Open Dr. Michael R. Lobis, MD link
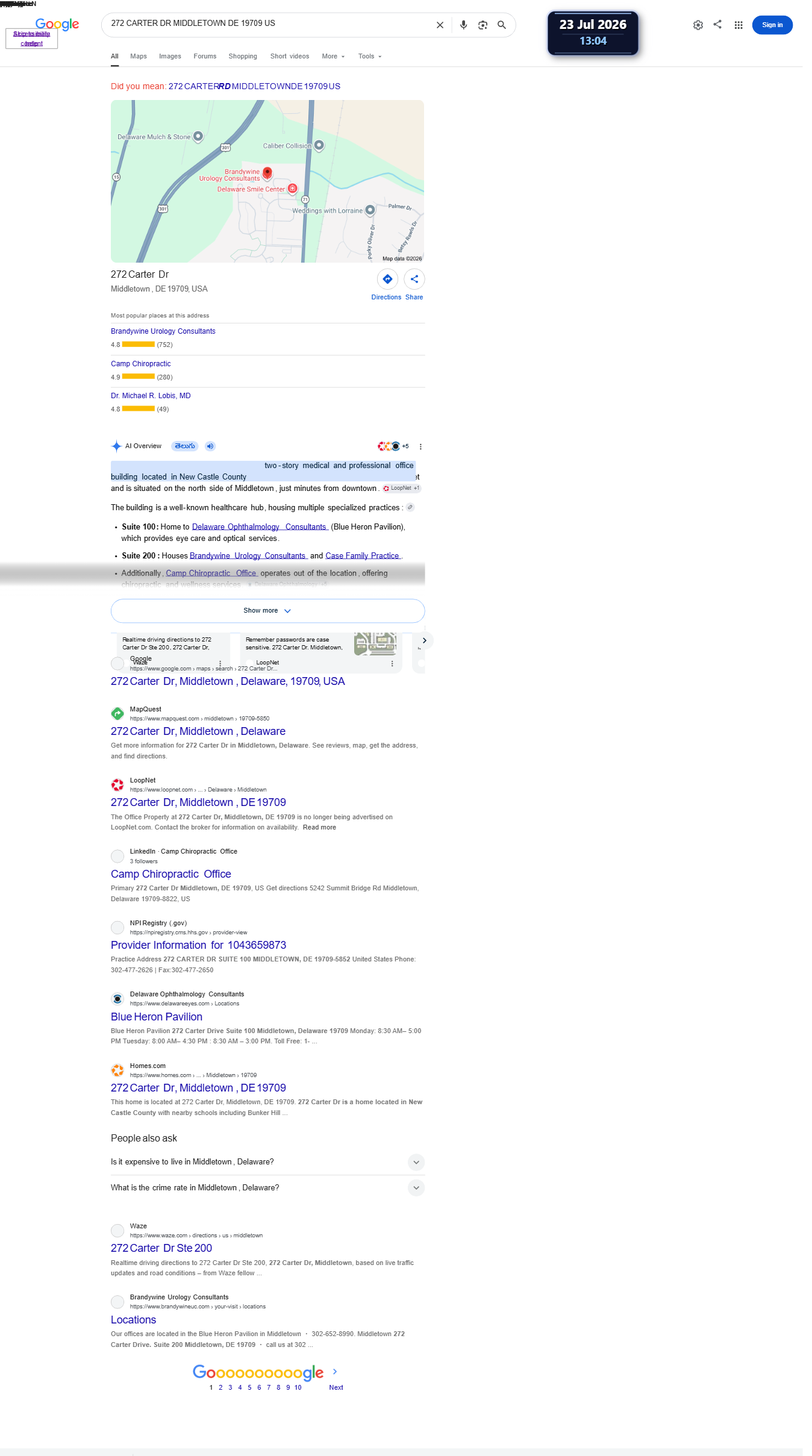Screen dimensions: 812x1456 pyautogui.click(x=151, y=396)
